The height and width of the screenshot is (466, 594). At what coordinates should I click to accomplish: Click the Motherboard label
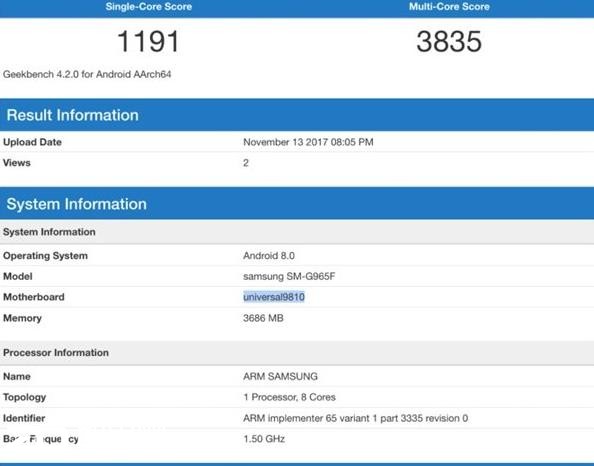pyautogui.click(x=34, y=297)
